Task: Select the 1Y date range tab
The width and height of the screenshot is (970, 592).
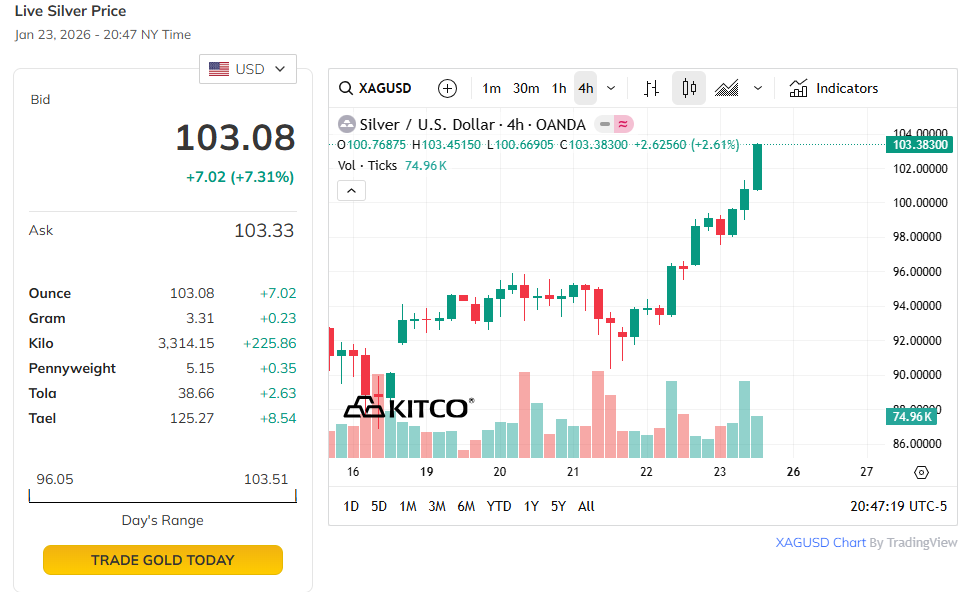Action: 531,506
